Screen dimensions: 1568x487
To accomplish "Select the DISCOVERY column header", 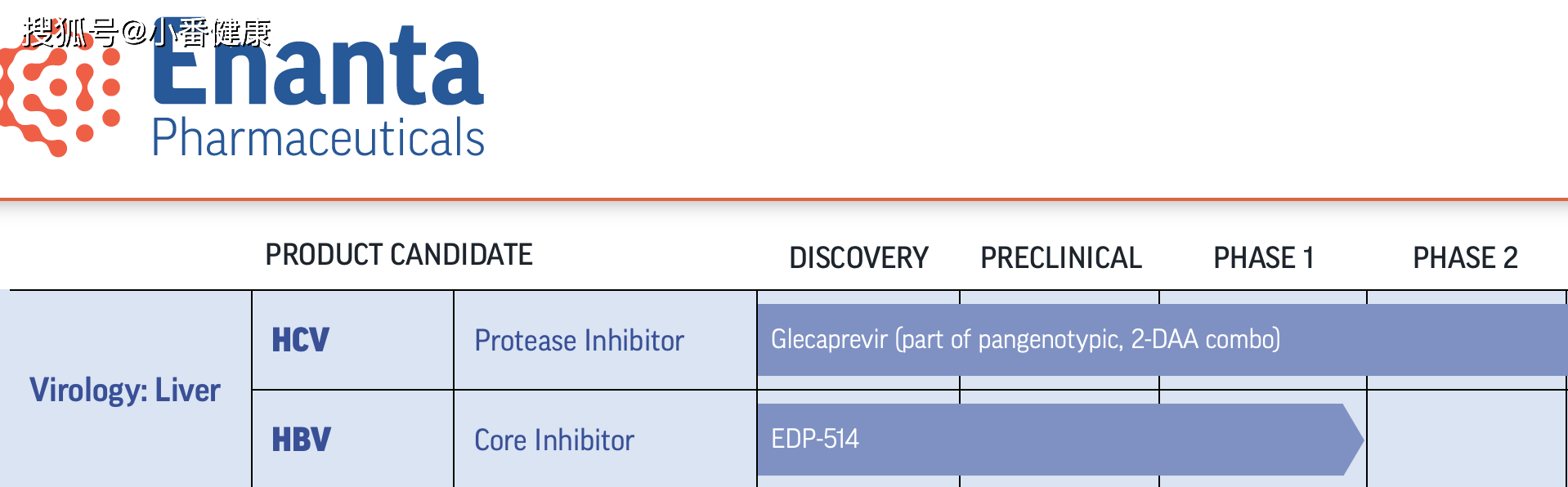I will pos(858,258).
